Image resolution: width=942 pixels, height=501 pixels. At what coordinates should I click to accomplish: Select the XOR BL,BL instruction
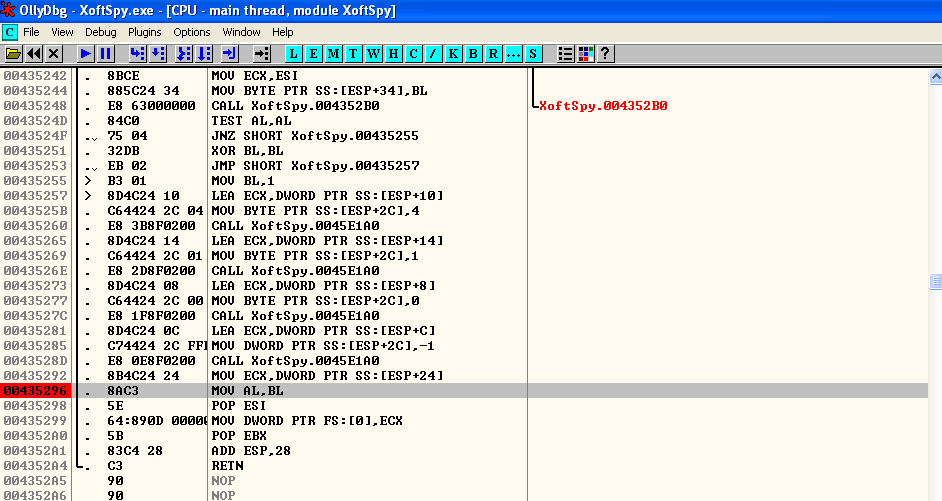click(247, 151)
